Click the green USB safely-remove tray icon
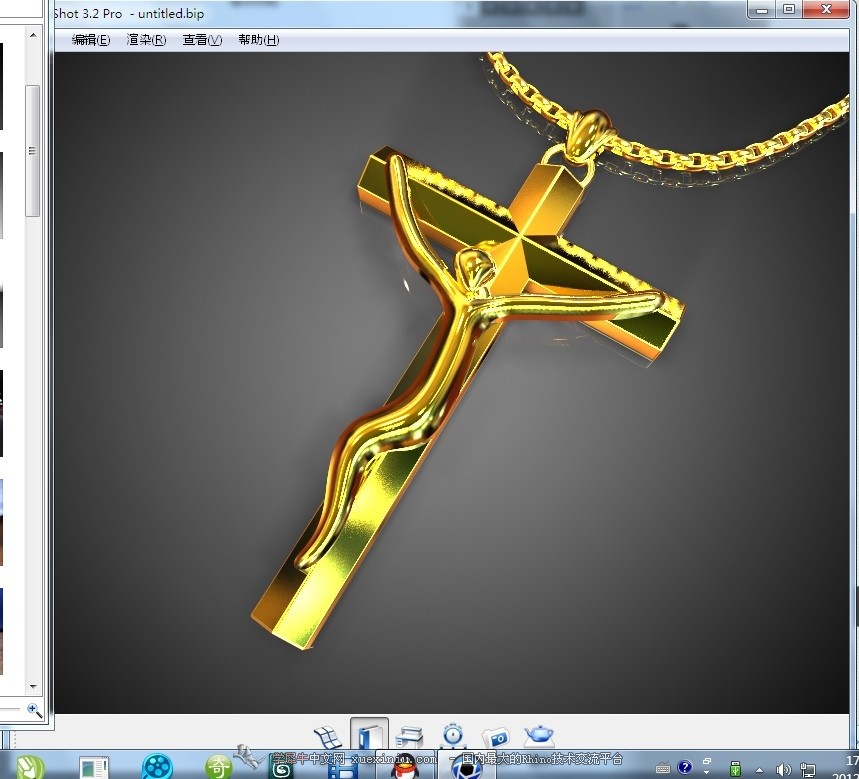This screenshot has height=779, width=859. 735,769
